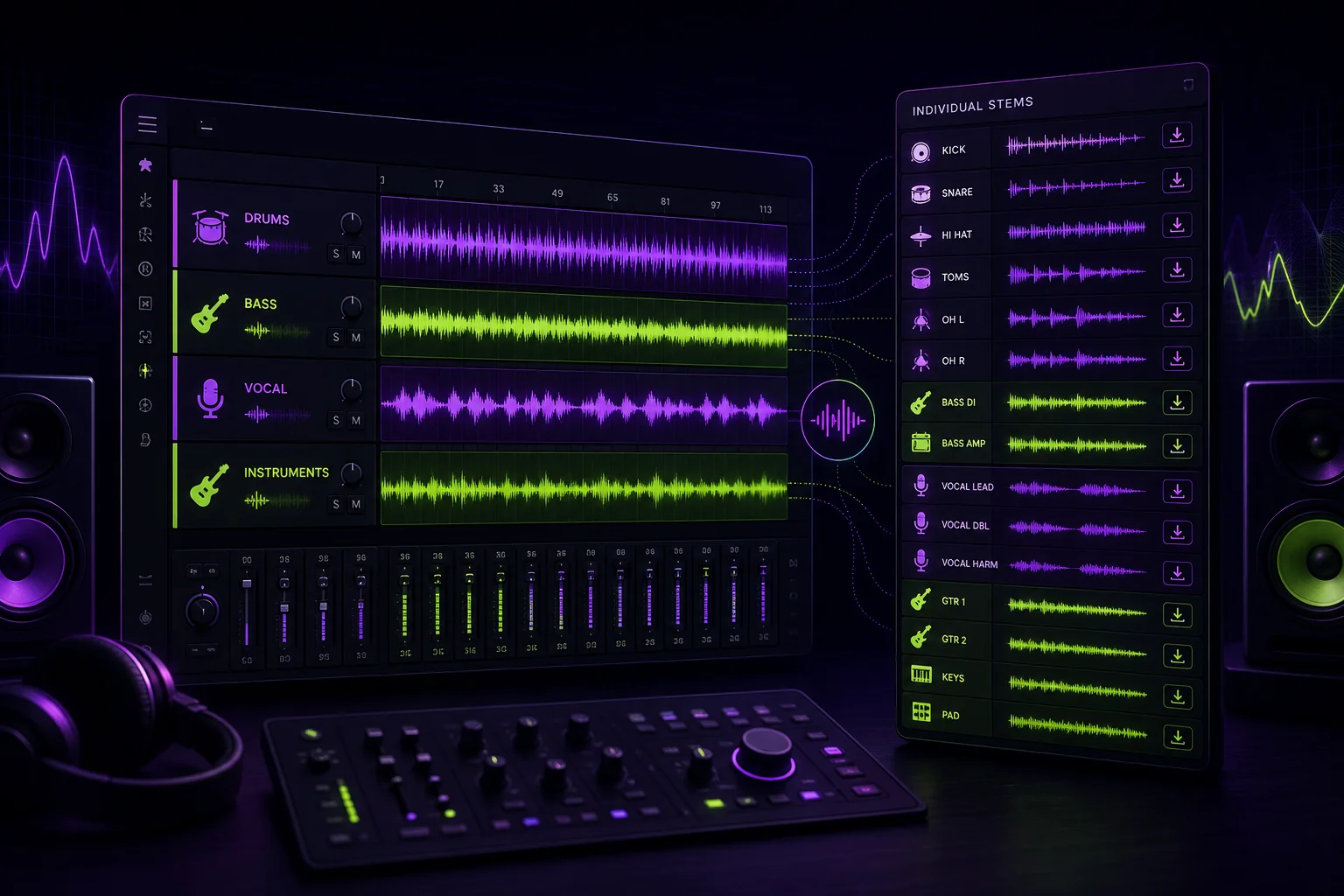This screenshot has width=1344, height=896.
Task: Mute the BASS track
Action: click(x=355, y=338)
